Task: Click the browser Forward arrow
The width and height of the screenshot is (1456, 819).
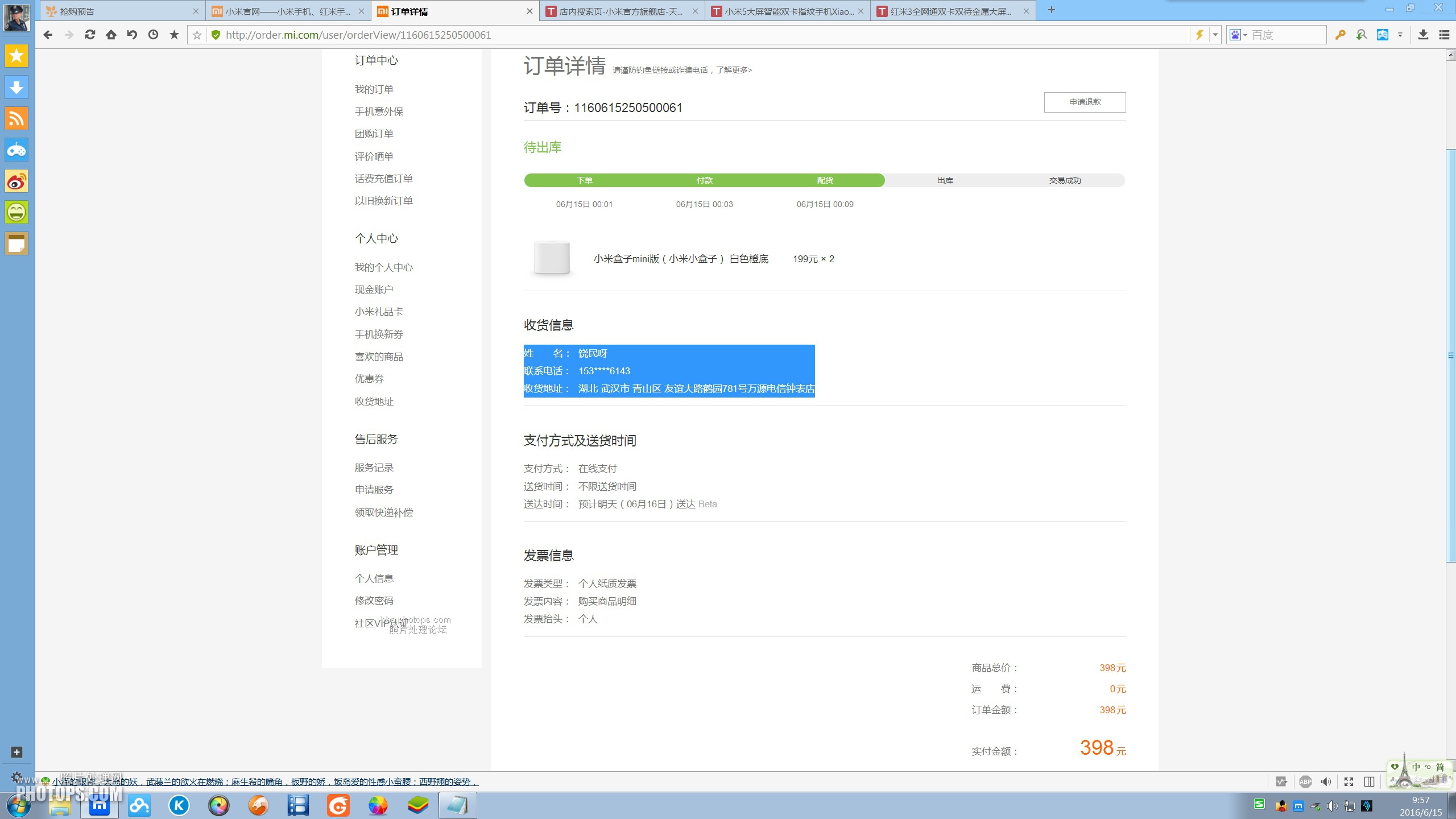Action: [x=69, y=35]
